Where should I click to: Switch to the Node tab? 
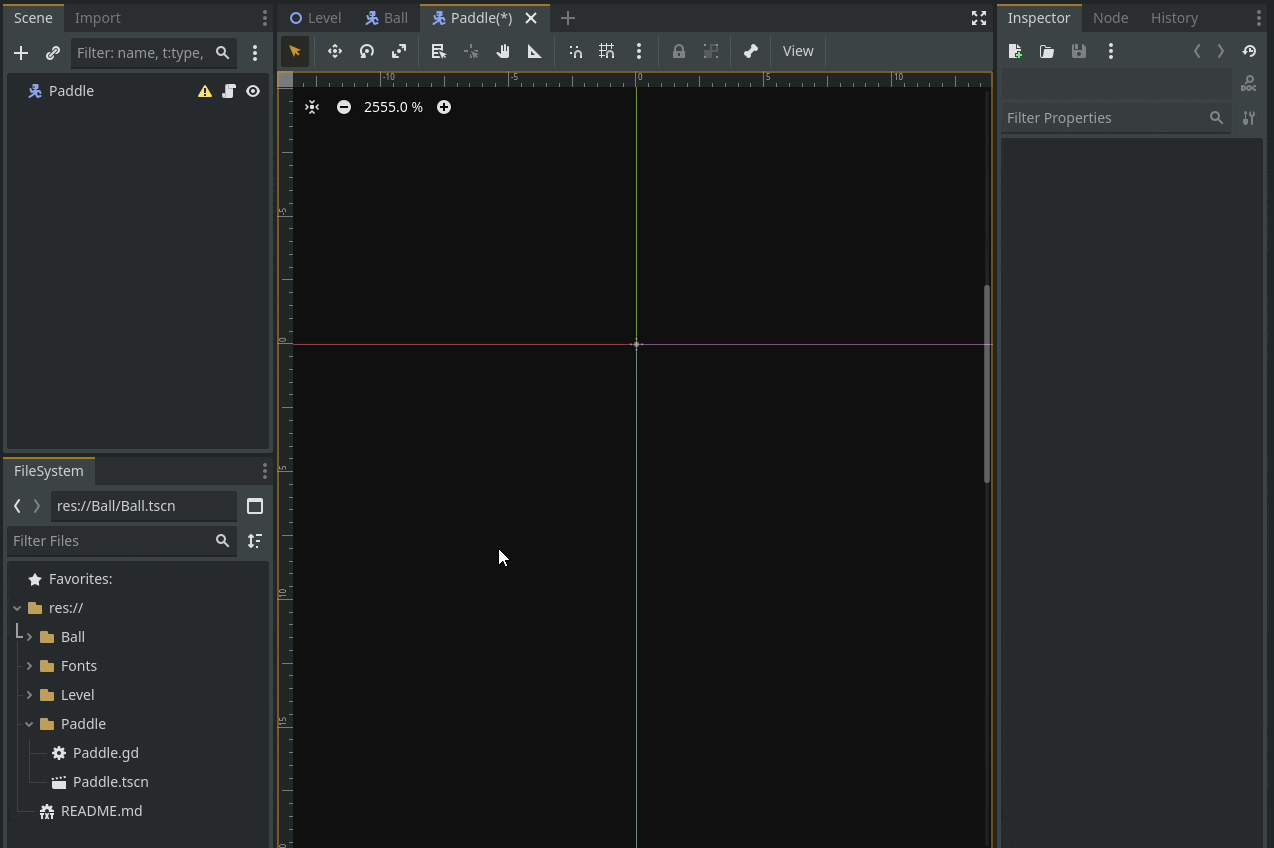click(1110, 18)
